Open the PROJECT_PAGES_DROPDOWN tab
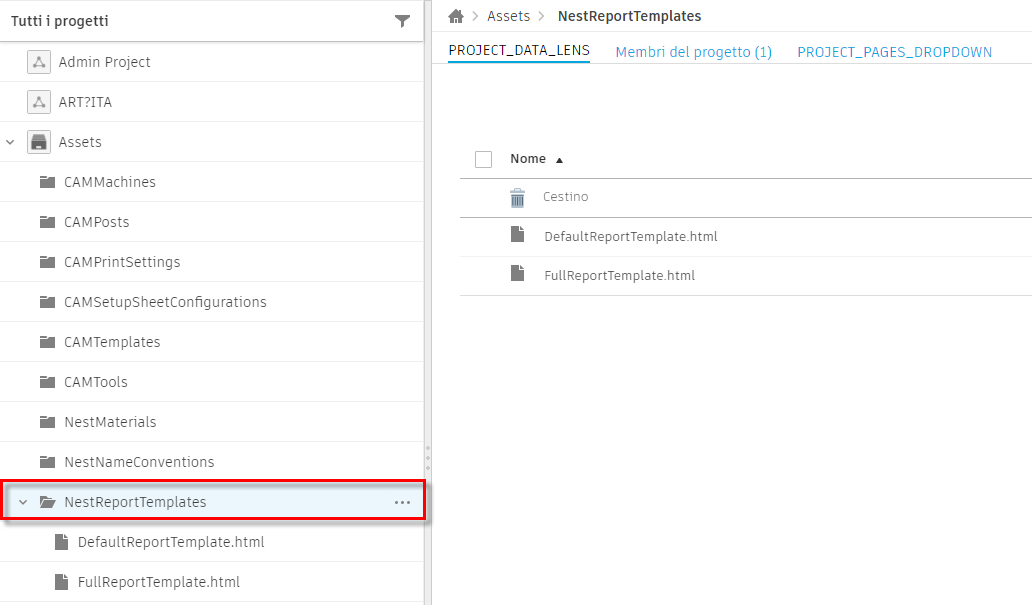Image resolution: width=1032 pixels, height=605 pixels. pos(893,50)
